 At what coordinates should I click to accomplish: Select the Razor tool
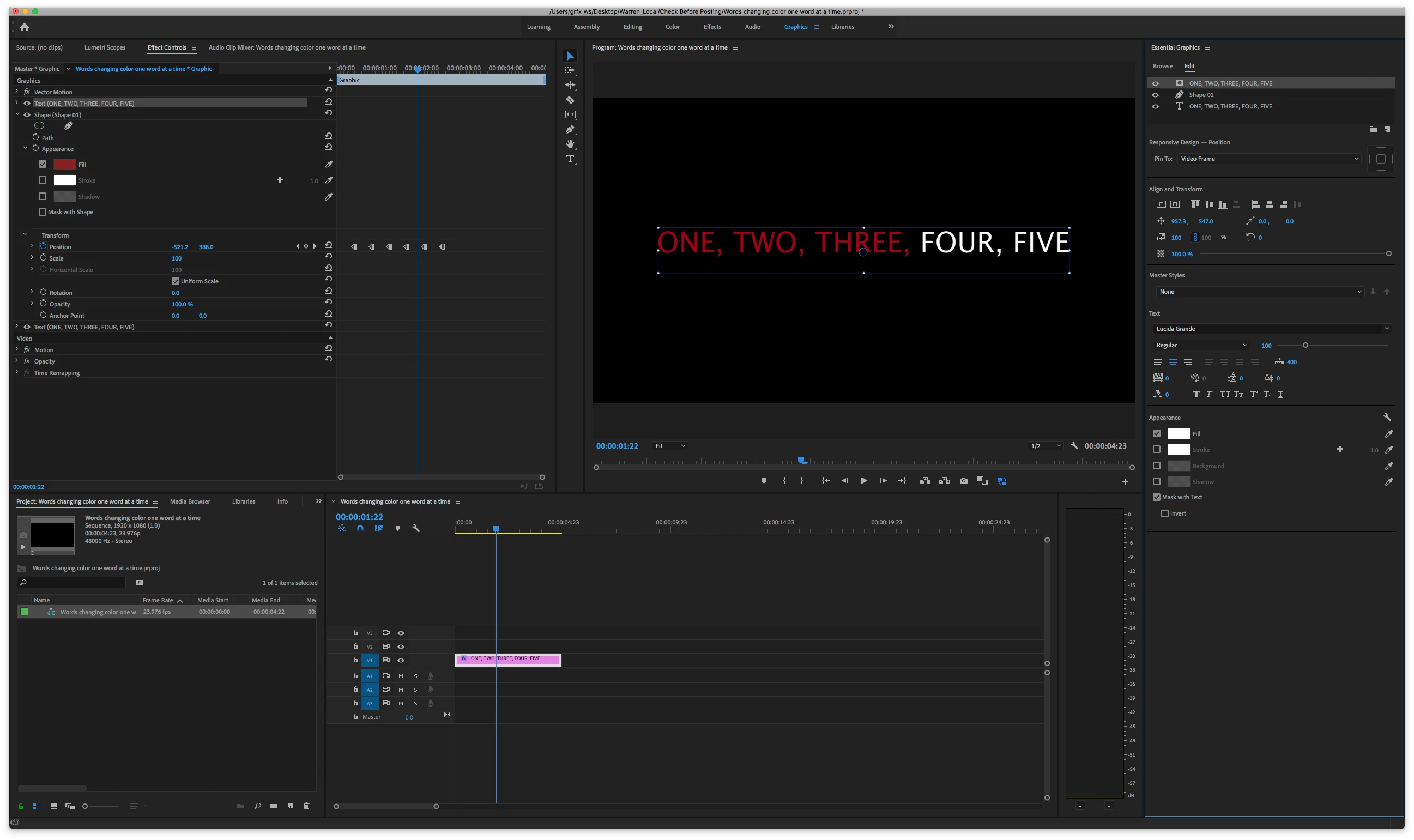570,100
